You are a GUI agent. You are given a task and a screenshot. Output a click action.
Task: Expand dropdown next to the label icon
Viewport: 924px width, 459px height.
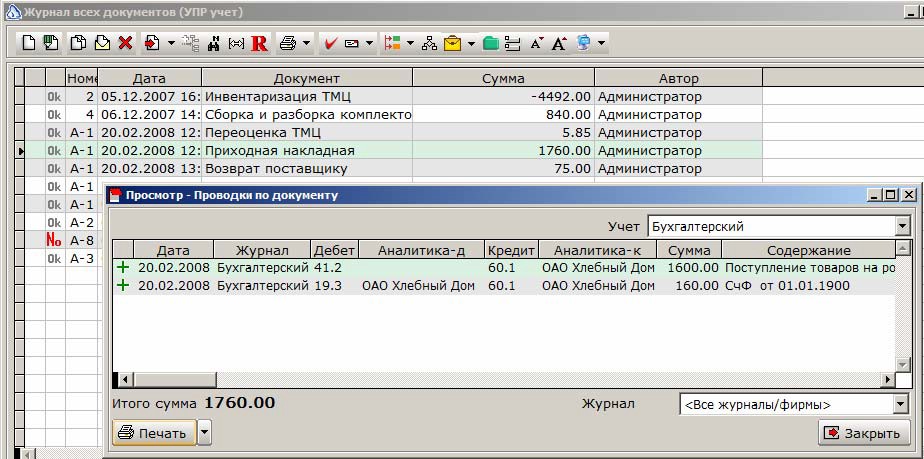[x=369, y=43]
